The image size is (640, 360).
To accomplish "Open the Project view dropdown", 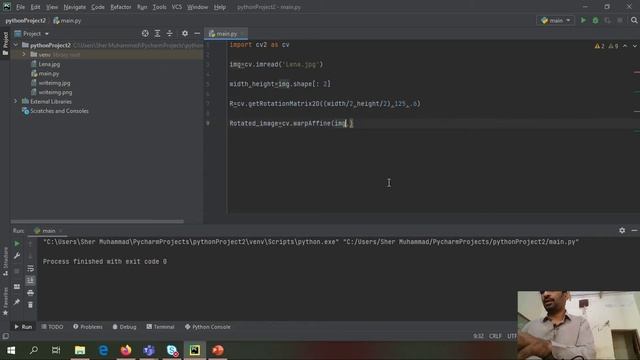I will 32,33.
